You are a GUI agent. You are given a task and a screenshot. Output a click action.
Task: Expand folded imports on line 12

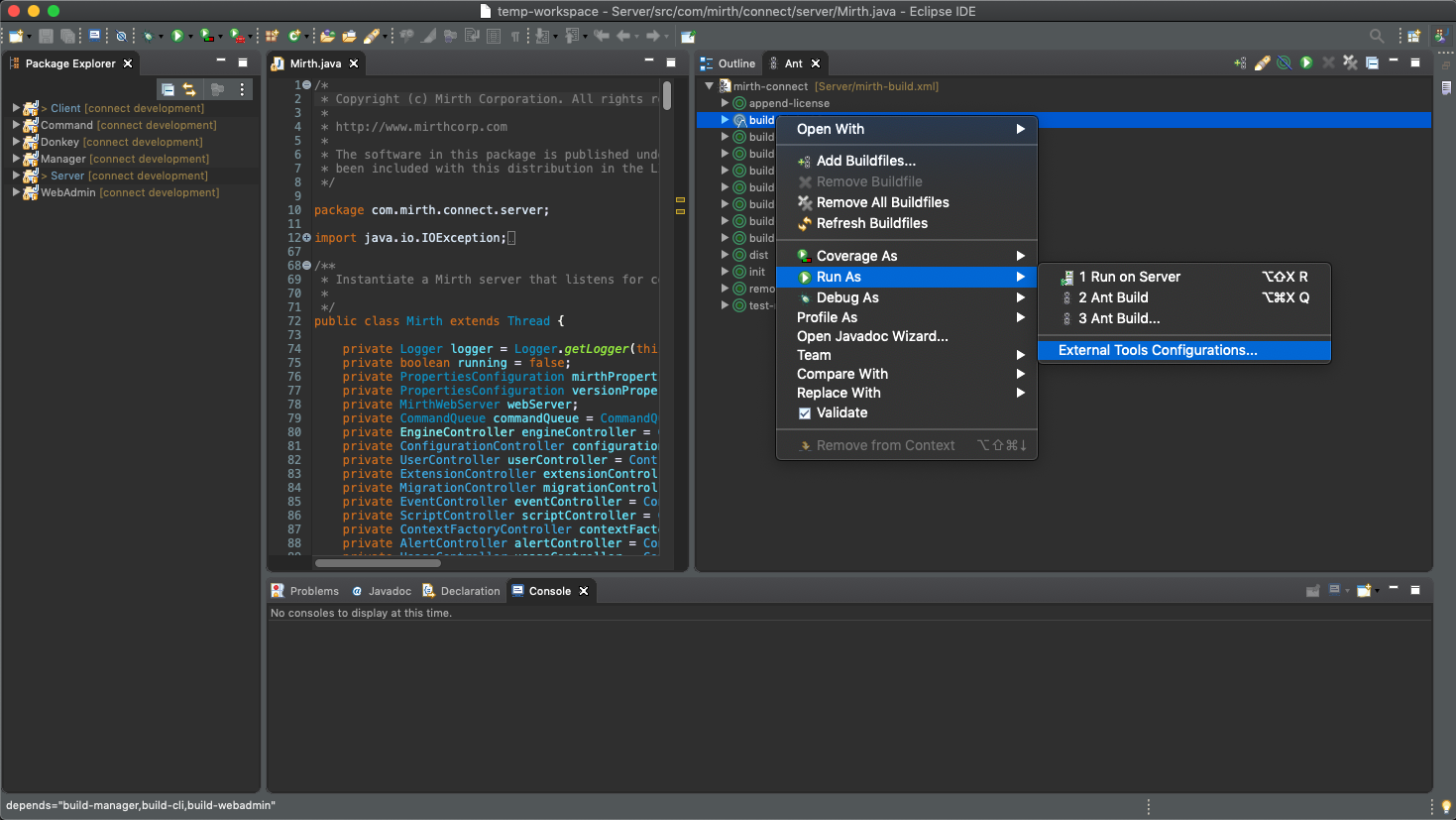[x=307, y=238]
